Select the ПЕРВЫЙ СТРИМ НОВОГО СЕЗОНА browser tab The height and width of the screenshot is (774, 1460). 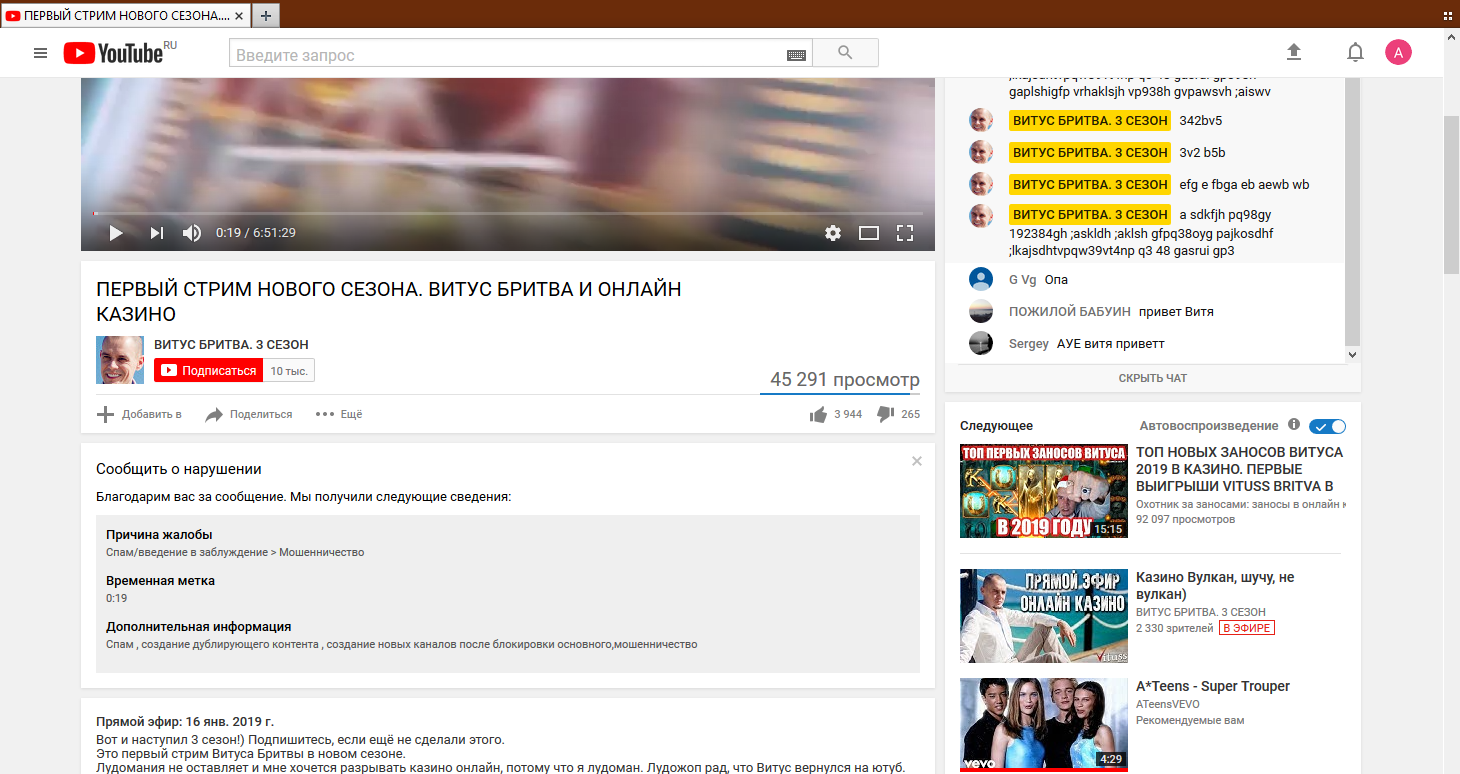point(125,15)
